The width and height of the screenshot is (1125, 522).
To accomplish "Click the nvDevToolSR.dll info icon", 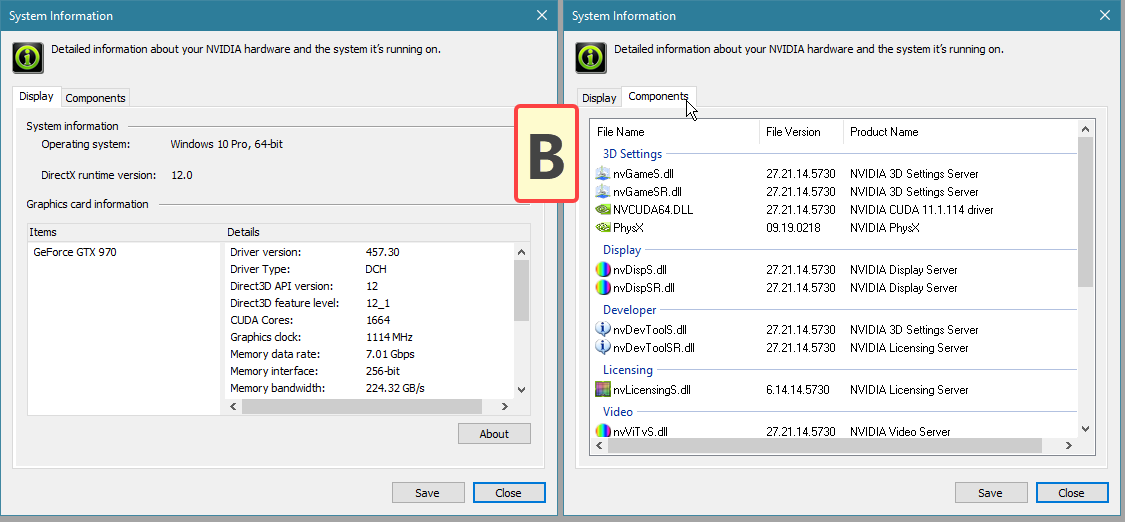I will (x=603, y=348).
